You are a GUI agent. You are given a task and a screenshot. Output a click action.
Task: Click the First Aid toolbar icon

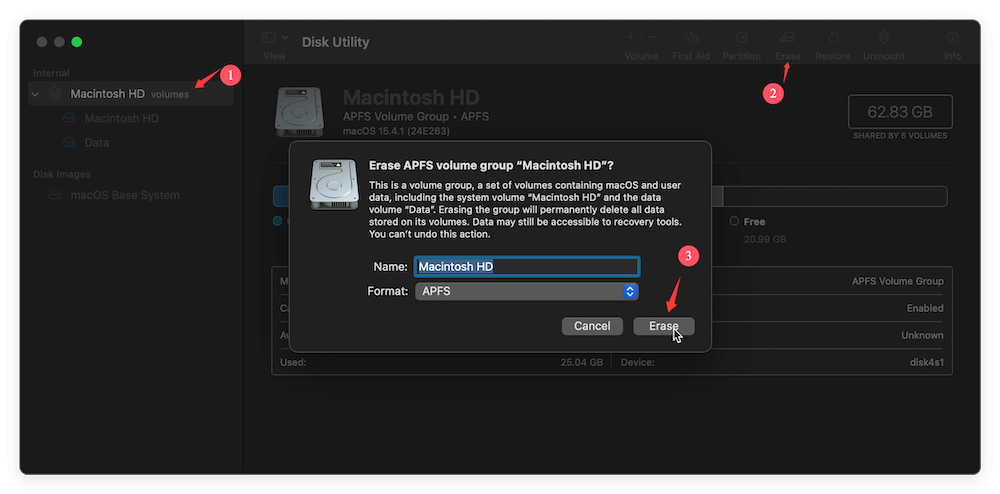click(691, 37)
